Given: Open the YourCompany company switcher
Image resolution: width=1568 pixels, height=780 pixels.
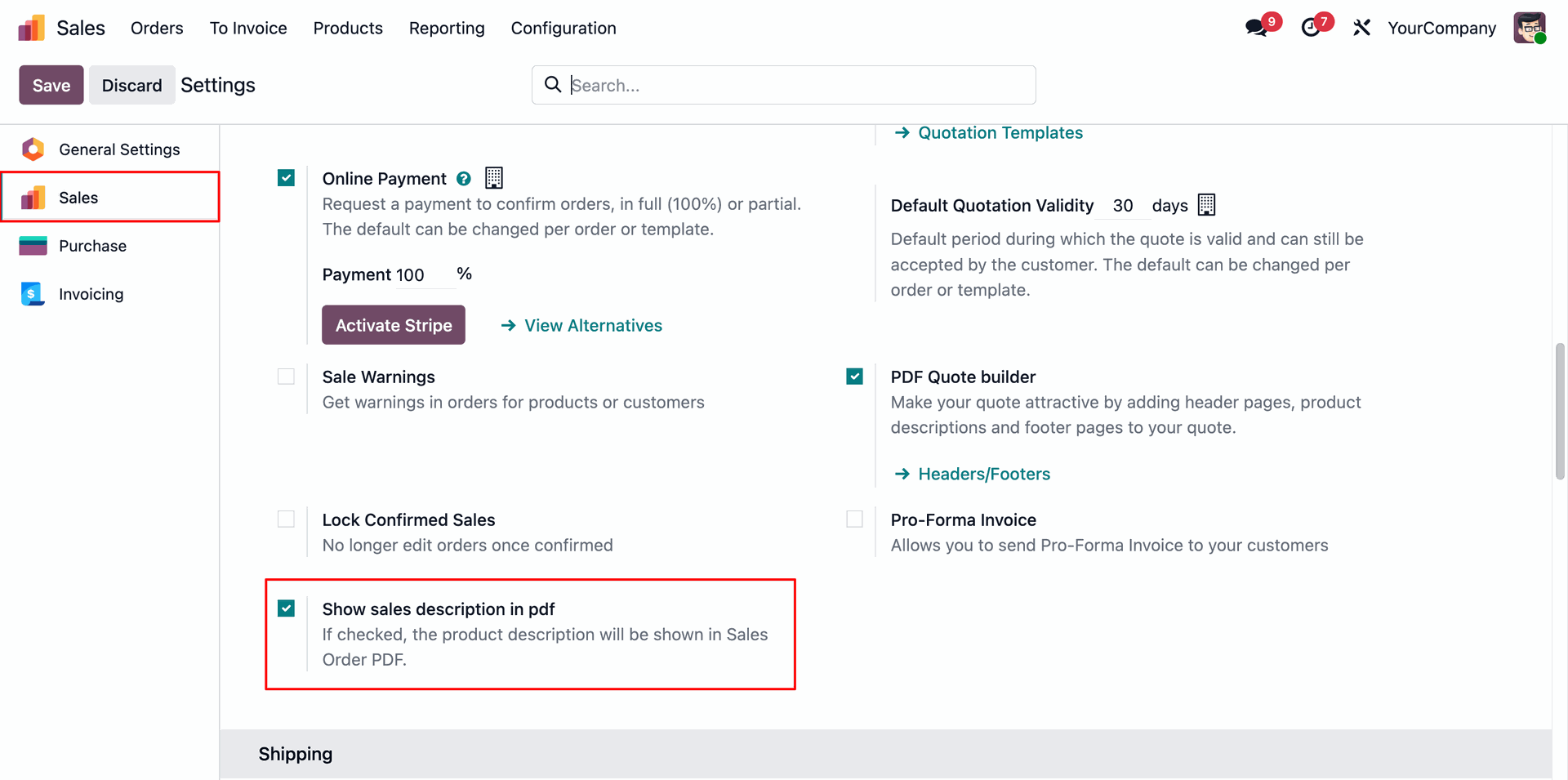Looking at the screenshot, I should tap(1441, 28).
